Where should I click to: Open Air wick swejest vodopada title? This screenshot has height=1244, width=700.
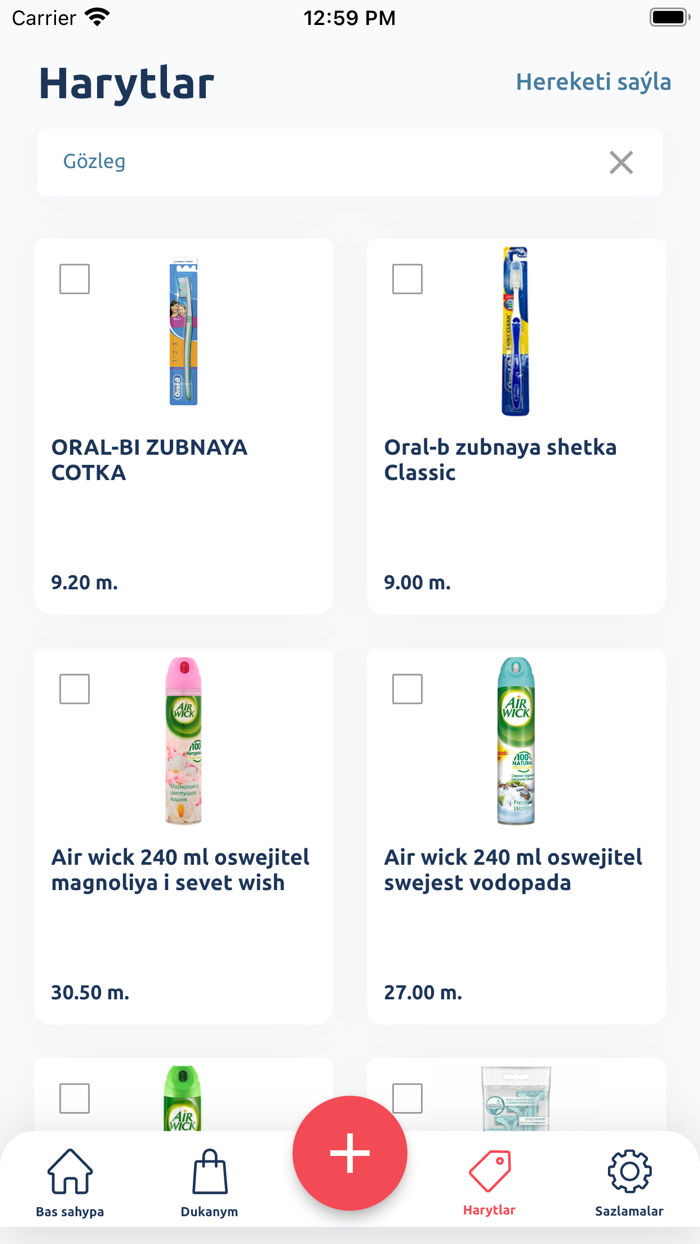(513, 870)
